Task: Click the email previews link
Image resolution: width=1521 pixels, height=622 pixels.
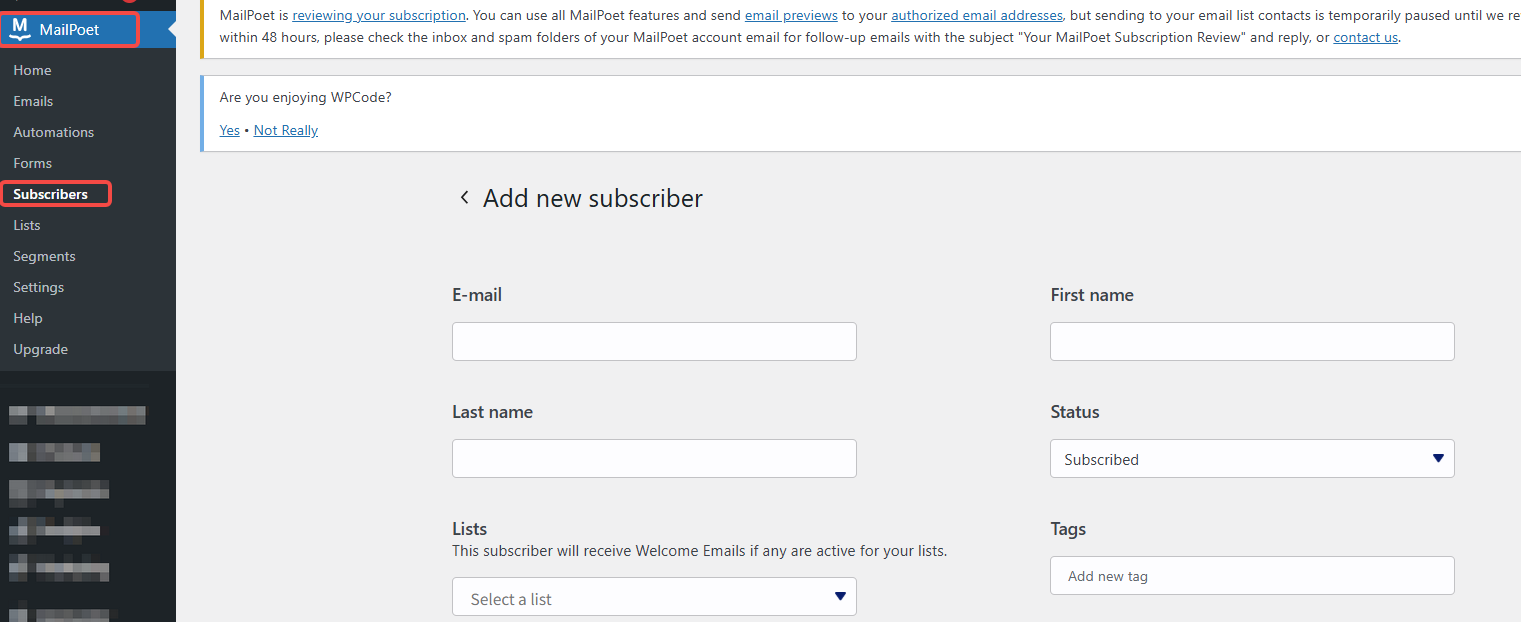Action: (791, 15)
